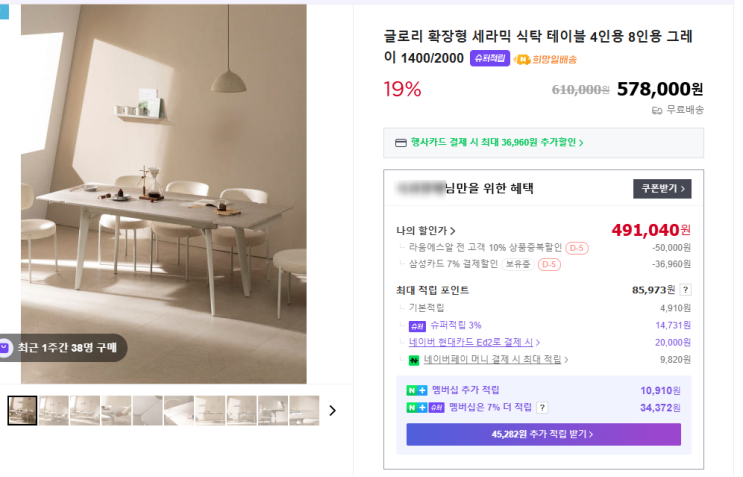This screenshot has height=477, width=743.
Task: Click the 45,282원 추가 적립 받기 button
Action: pyautogui.click(x=543, y=435)
